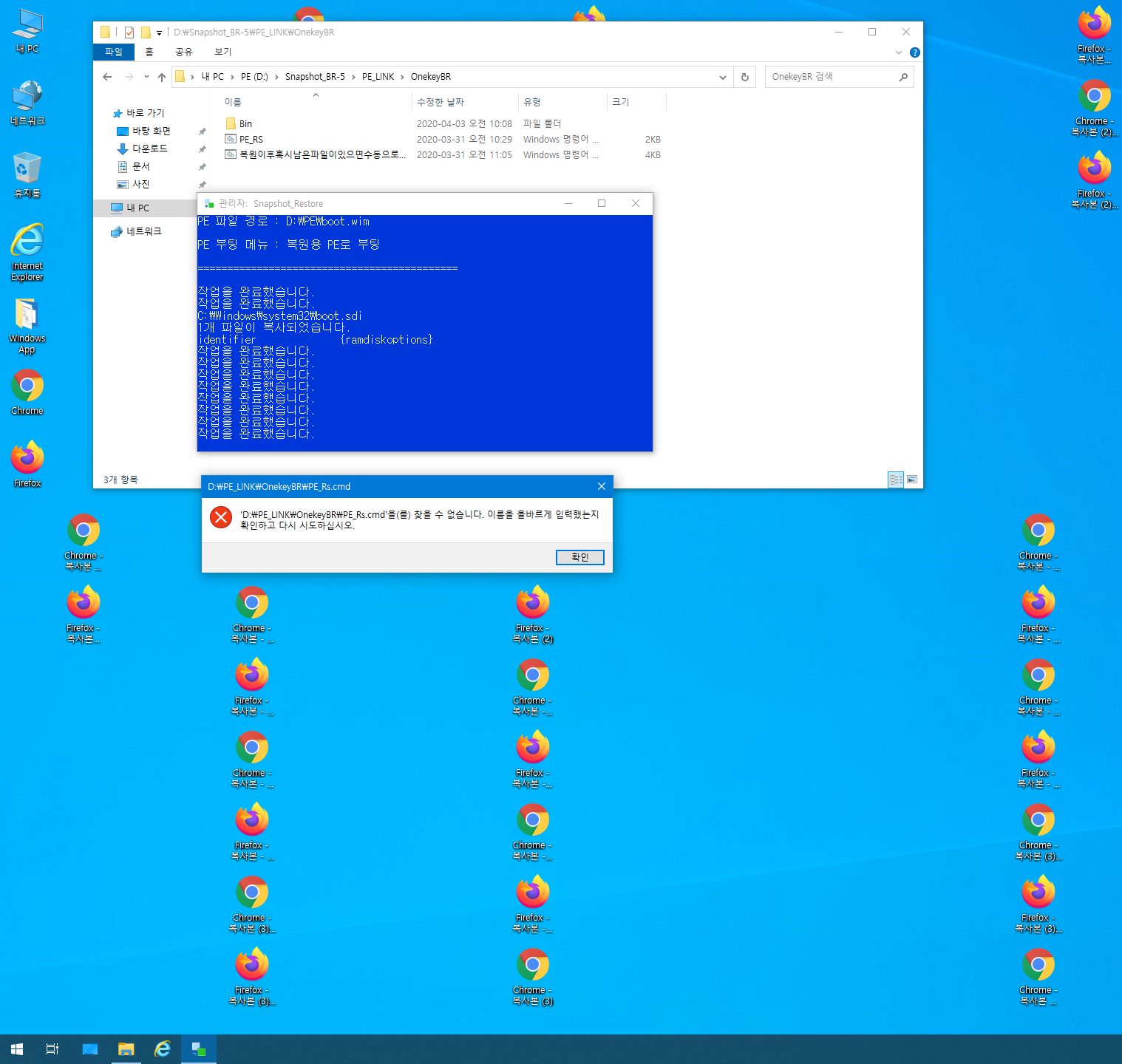Open Firefox - 복사본 (2) desktop icon

tap(533, 613)
